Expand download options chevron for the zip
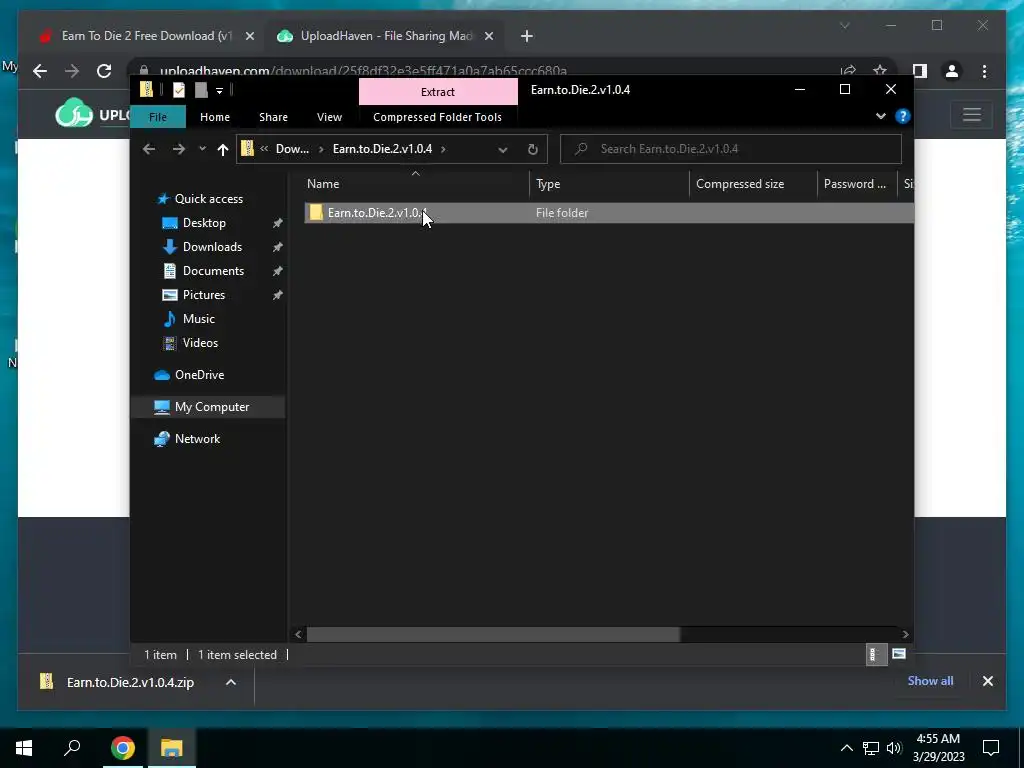This screenshot has width=1024, height=768. coord(231,682)
